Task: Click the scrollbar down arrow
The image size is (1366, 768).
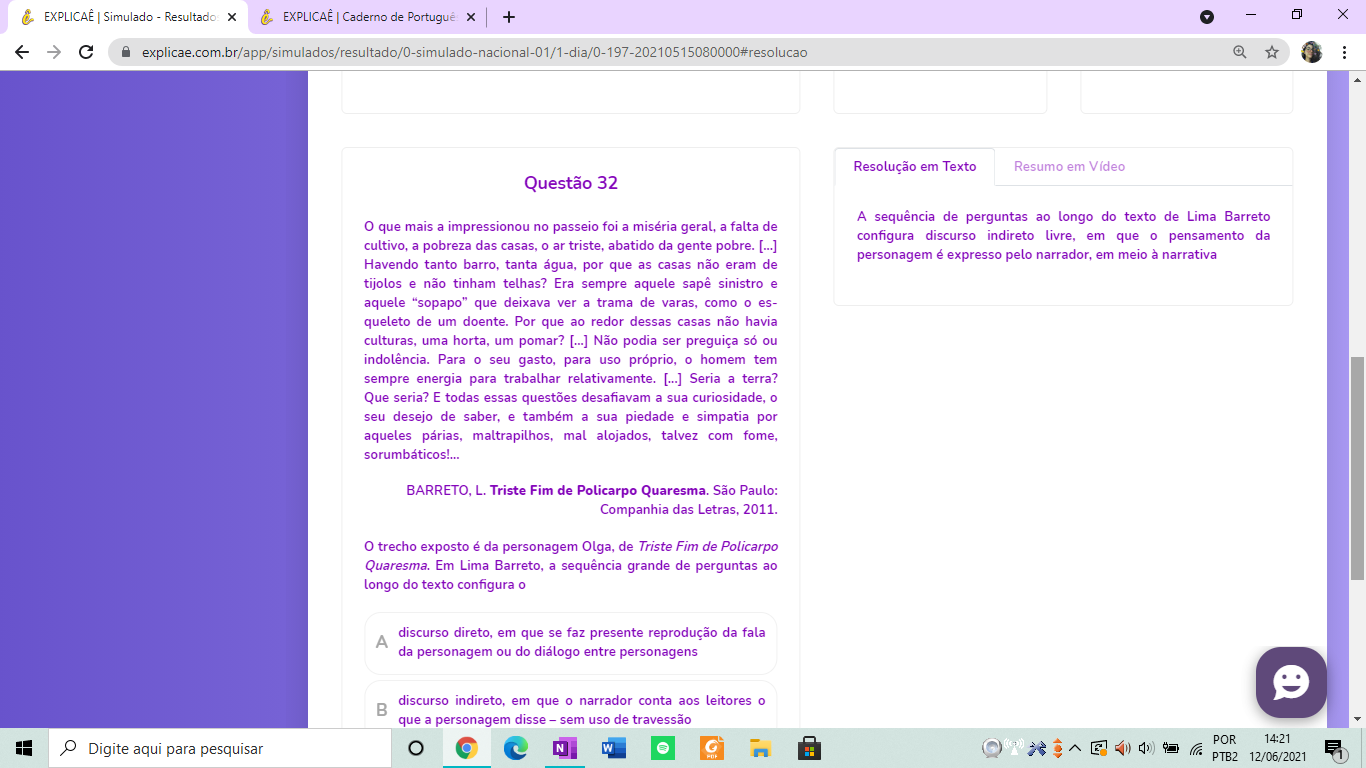Action: click(1357, 718)
